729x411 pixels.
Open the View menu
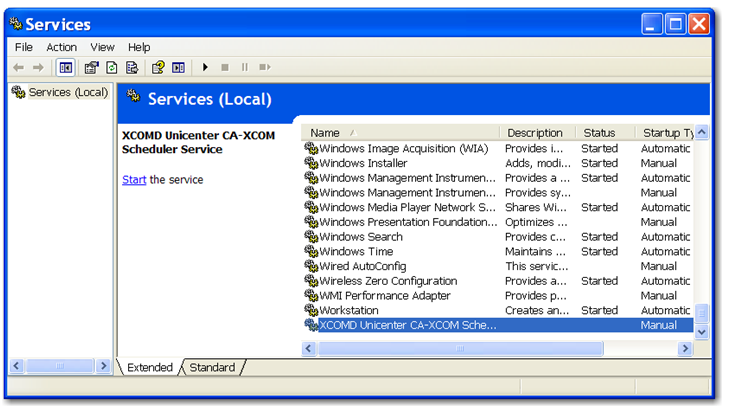pyautogui.click(x=102, y=47)
